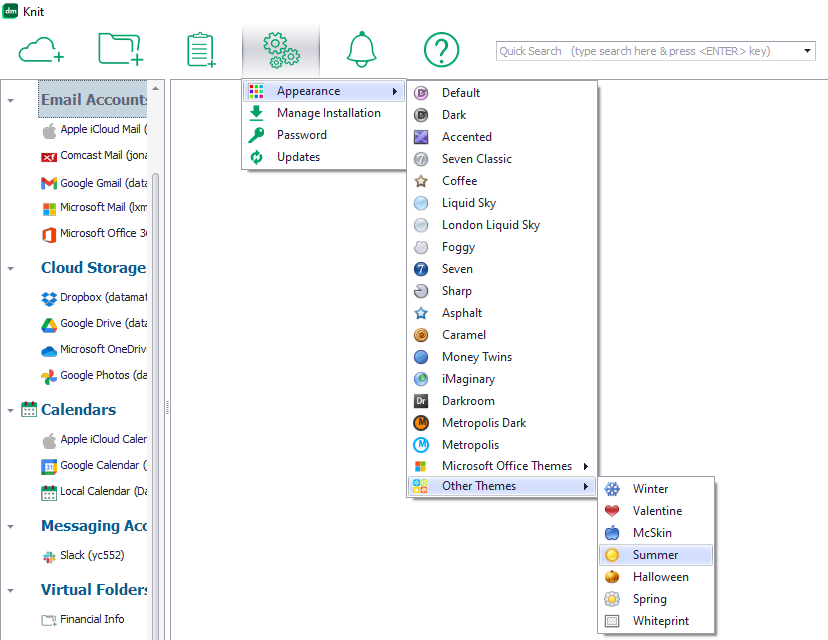This screenshot has height=640, width=828.
Task: Apply the Caramel theme
Action: click(501, 335)
